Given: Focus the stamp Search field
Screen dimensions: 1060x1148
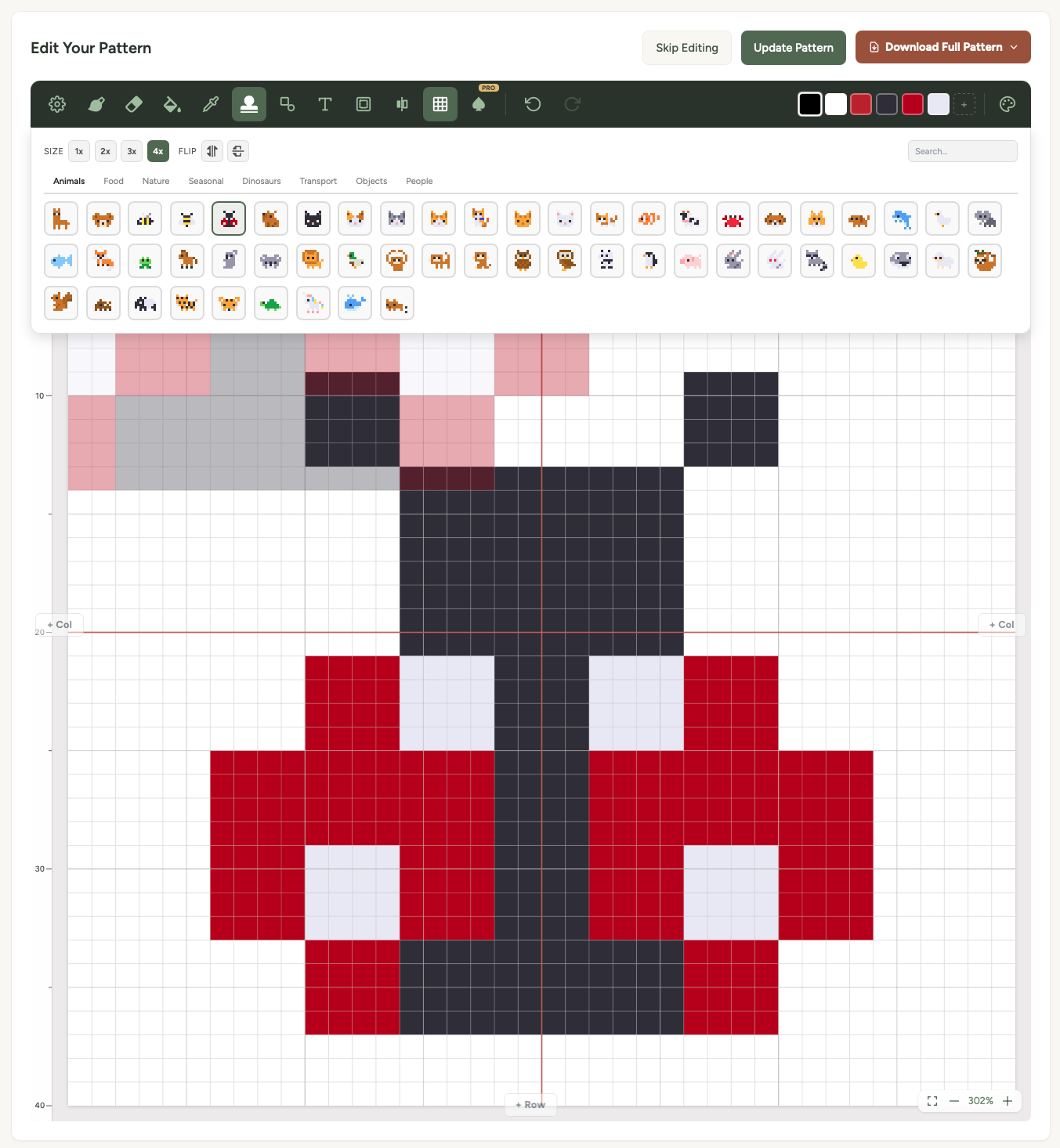Looking at the screenshot, I should coord(963,151).
